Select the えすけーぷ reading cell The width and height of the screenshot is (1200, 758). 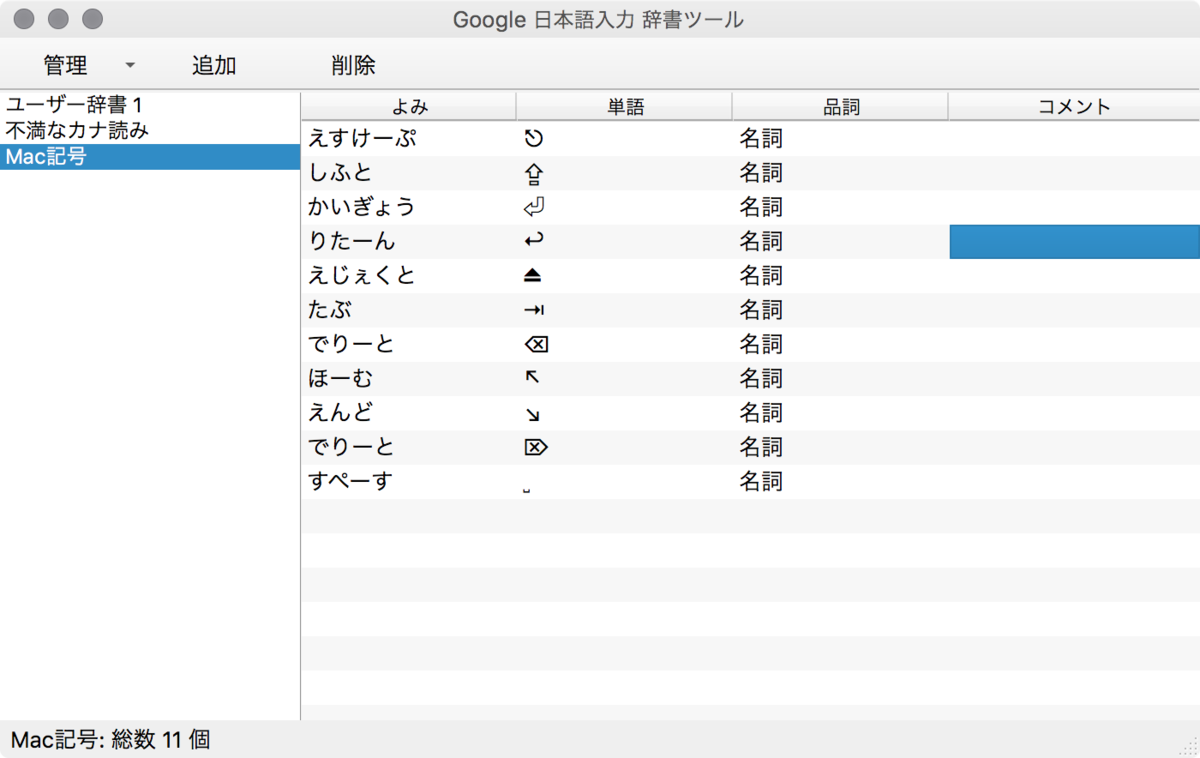tap(409, 139)
